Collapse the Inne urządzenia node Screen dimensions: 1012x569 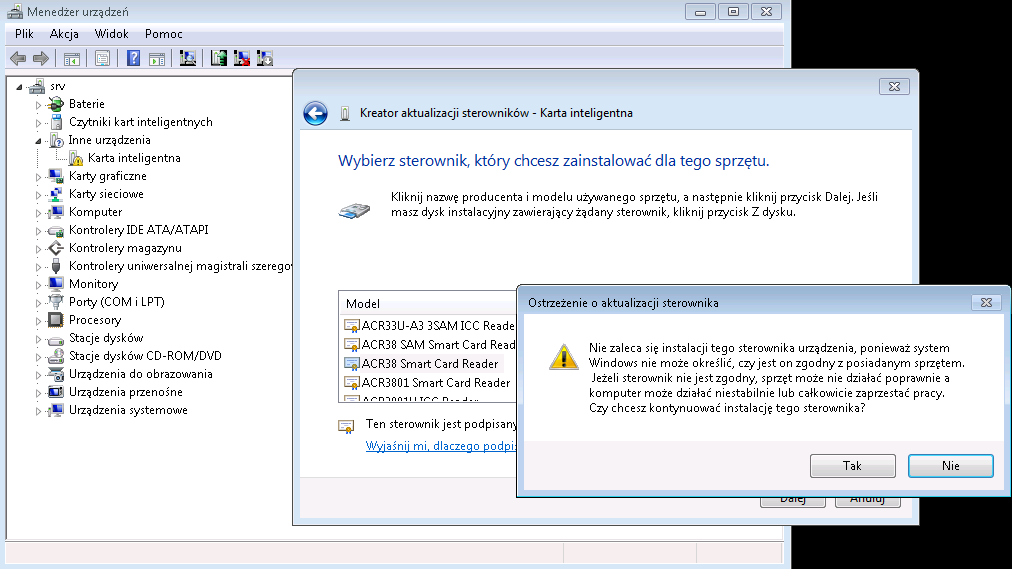pyautogui.click(x=38, y=141)
